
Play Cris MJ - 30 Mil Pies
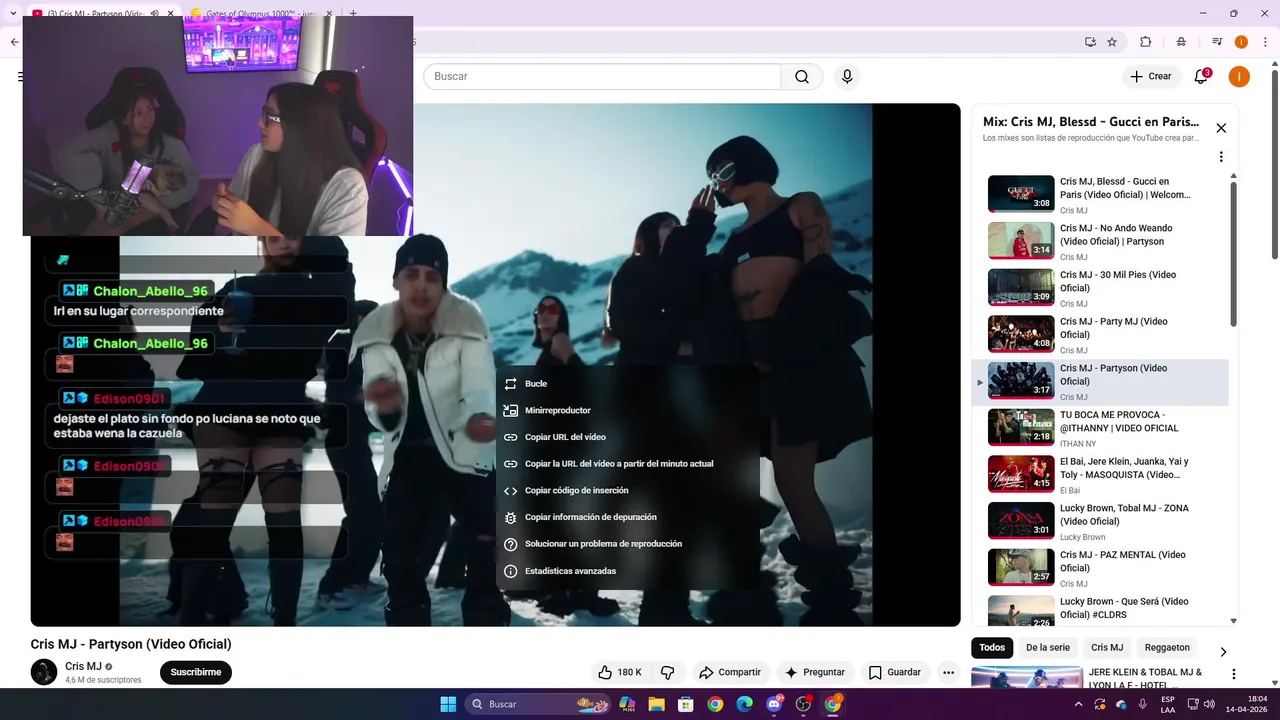tap(1100, 288)
